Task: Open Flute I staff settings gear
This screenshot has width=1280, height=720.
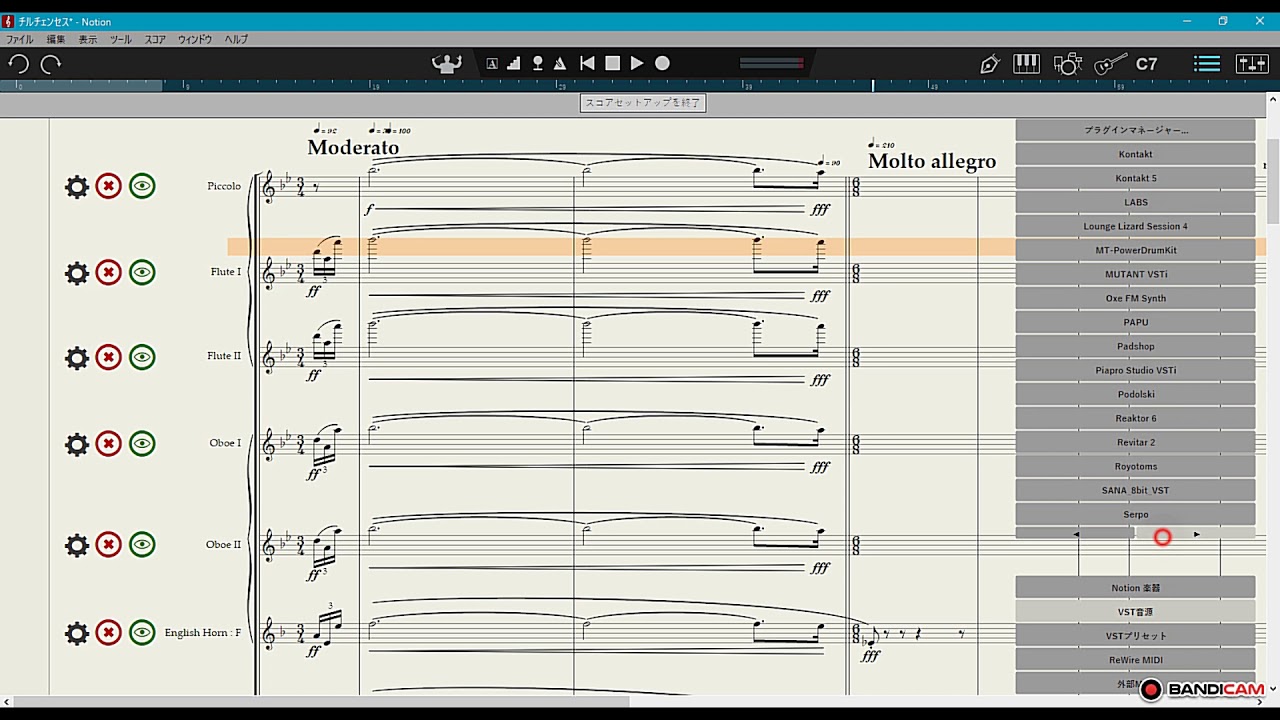Action: tap(77, 272)
